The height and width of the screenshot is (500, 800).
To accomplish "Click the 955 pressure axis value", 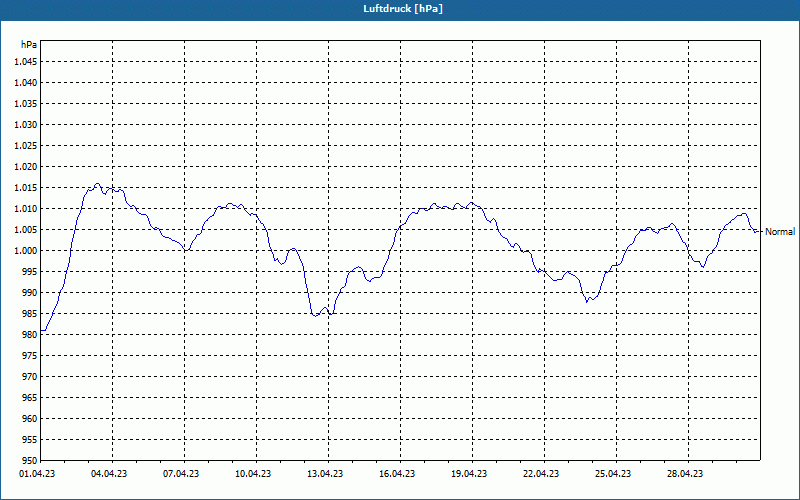I will [30, 440].
